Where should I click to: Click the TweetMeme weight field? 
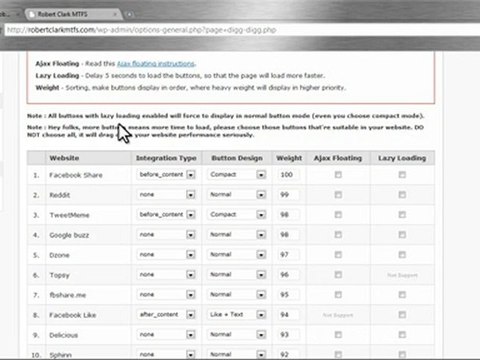click(x=288, y=215)
